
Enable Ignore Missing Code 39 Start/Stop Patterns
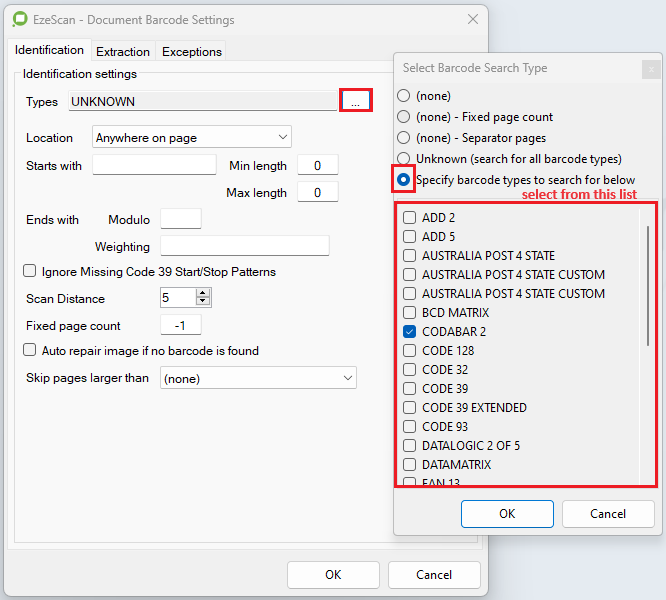30,272
